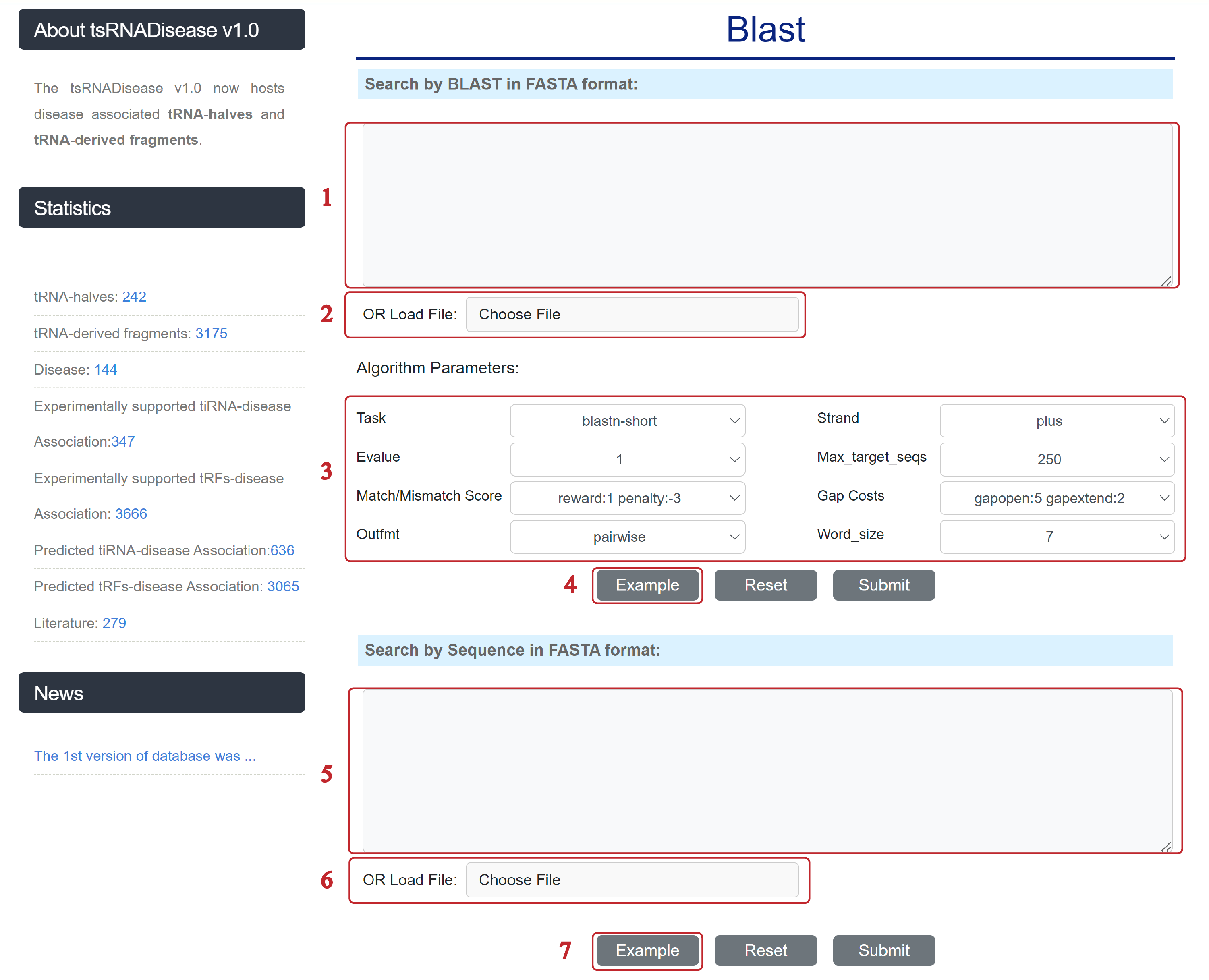Expand the Gap Costs dropdown
Screen dimensions: 1209x980
tap(1057, 498)
